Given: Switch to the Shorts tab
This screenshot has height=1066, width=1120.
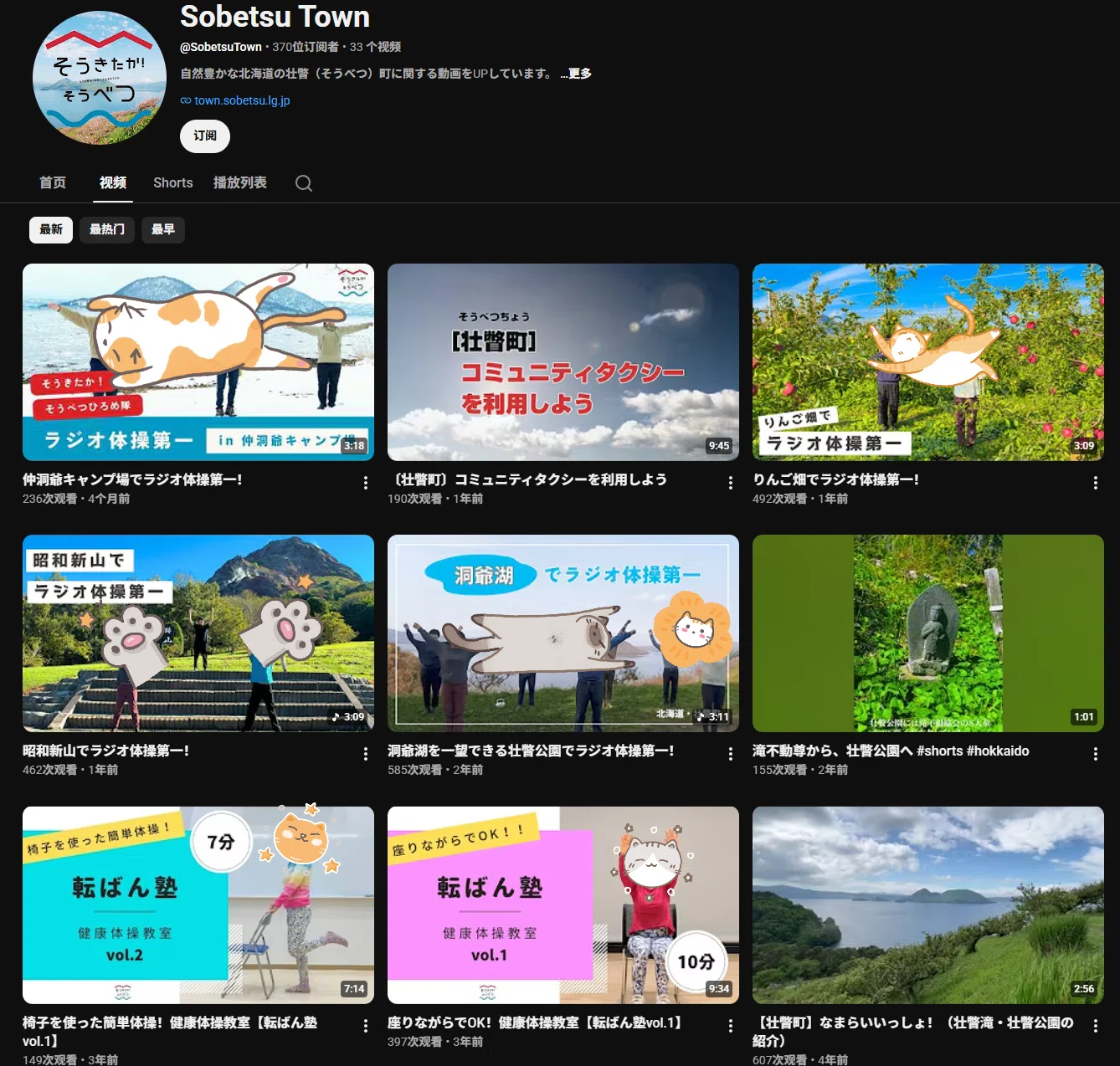Looking at the screenshot, I should pos(173,182).
